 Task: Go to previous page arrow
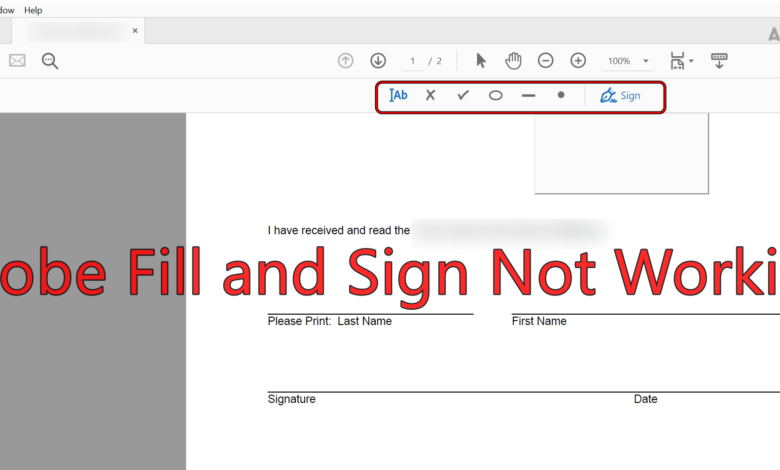(345, 61)
